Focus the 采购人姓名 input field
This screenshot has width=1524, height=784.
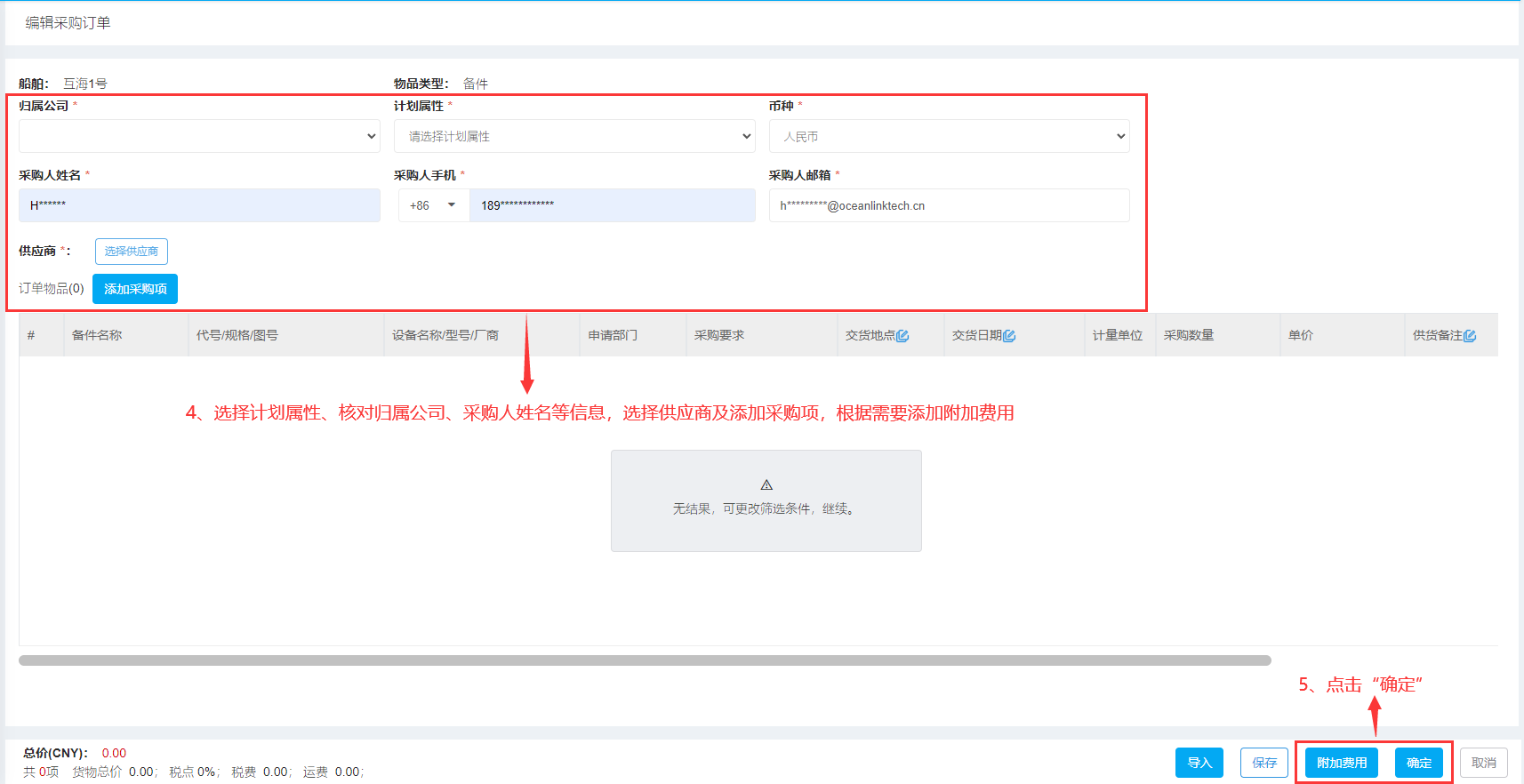point(199,205)
